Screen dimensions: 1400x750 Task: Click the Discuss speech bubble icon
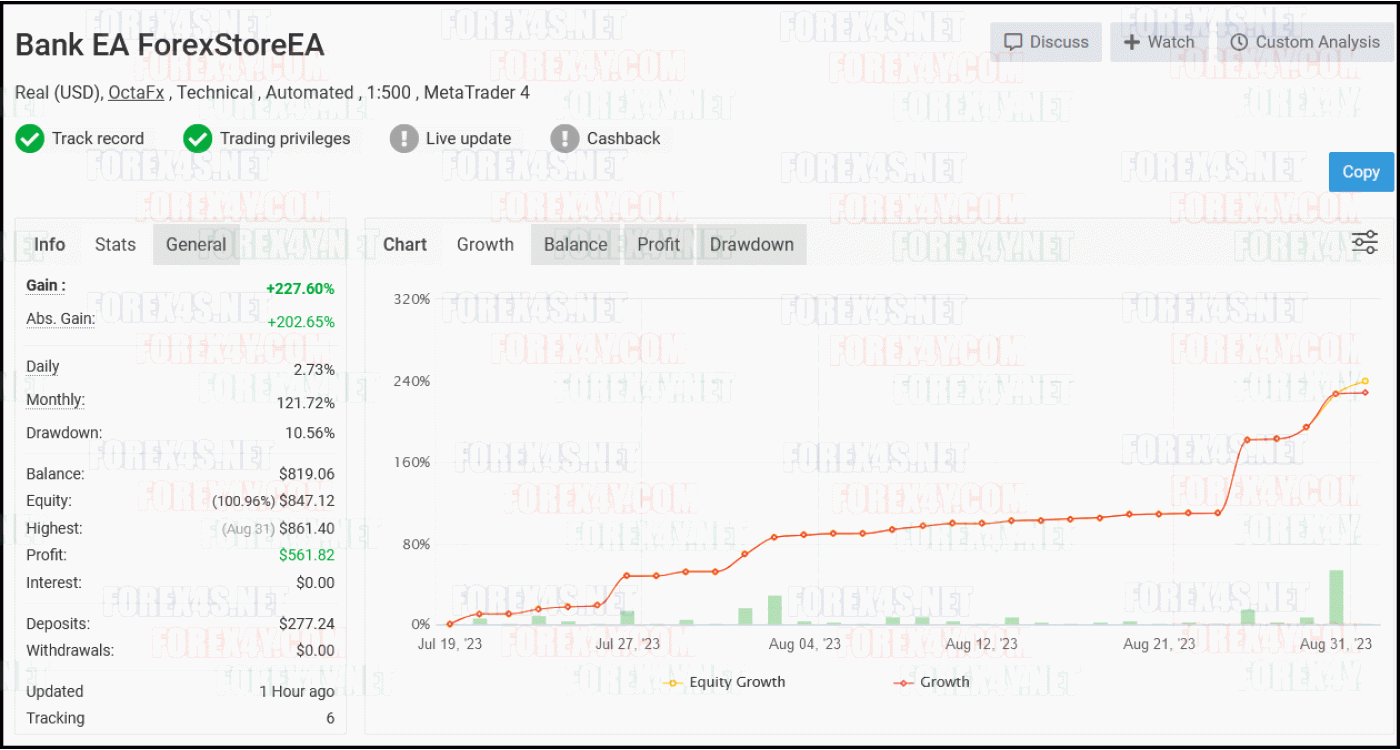pos(1013,42)
